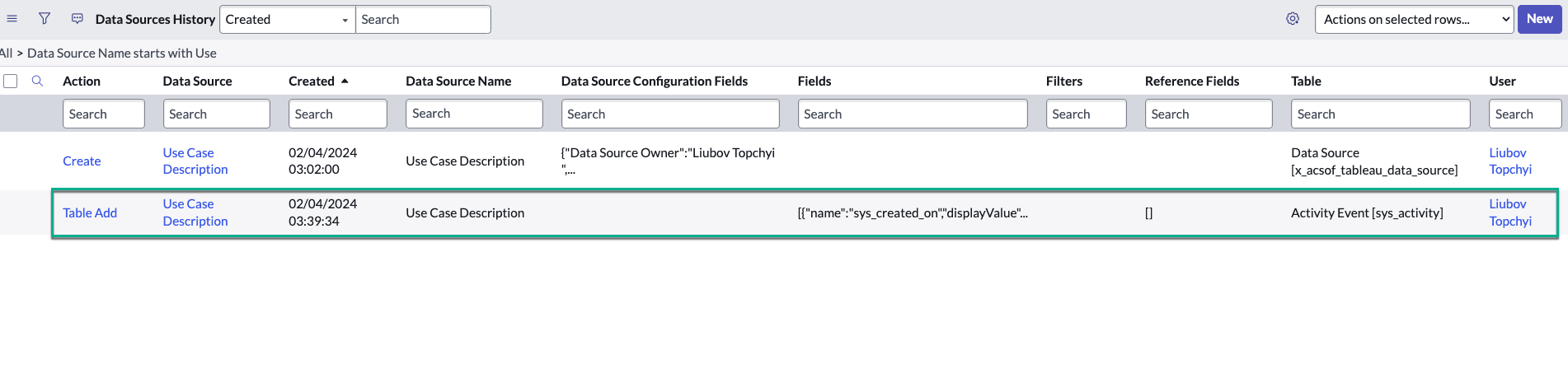Focus the Action column search box
Image resolution: width=1568 pixels, height=392 pixels.
pyautogui.click(x=104, y=114)
